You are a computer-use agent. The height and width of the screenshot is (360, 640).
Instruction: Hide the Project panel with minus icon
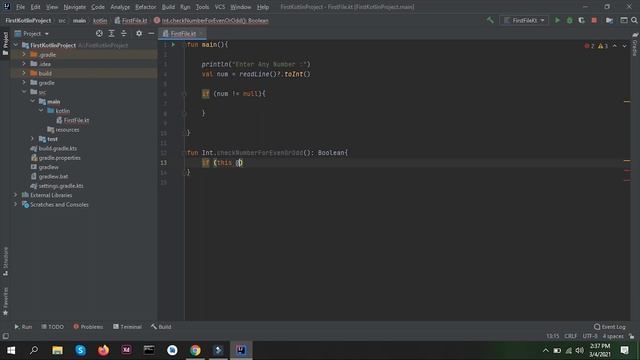click(x=151, y=33)
